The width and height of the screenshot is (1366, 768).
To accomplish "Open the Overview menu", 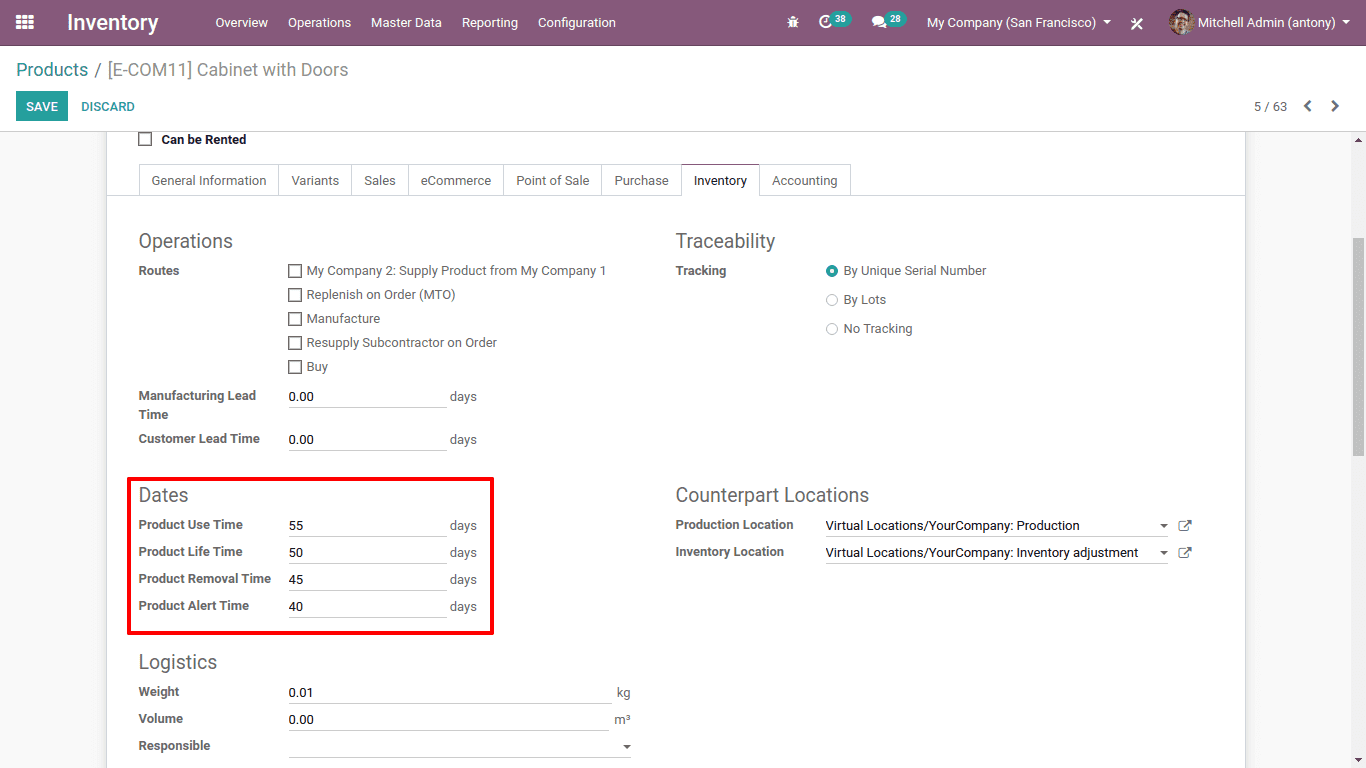I will [241, 22].
